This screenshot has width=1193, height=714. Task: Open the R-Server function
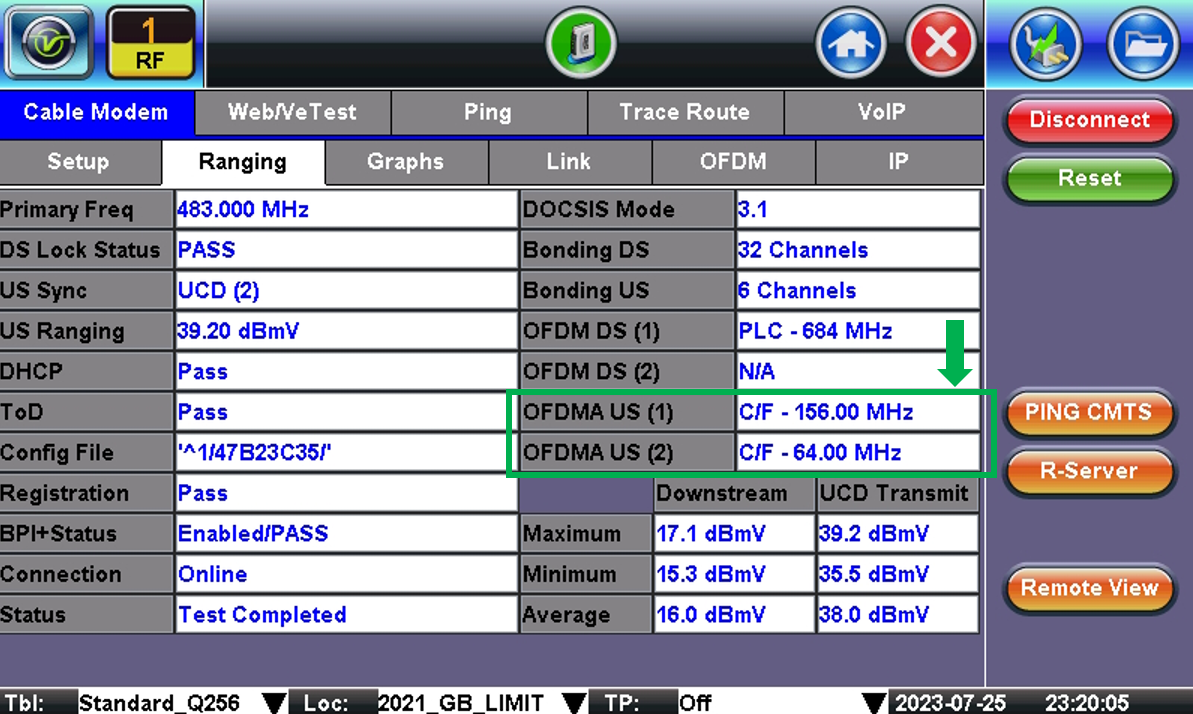[1089, 472]
